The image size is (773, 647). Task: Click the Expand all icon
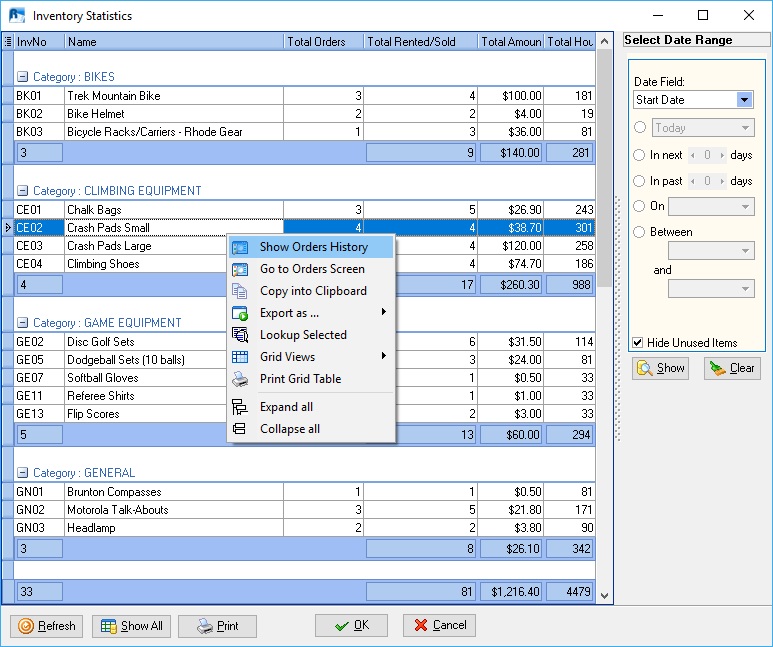click(x=240, y=407)
